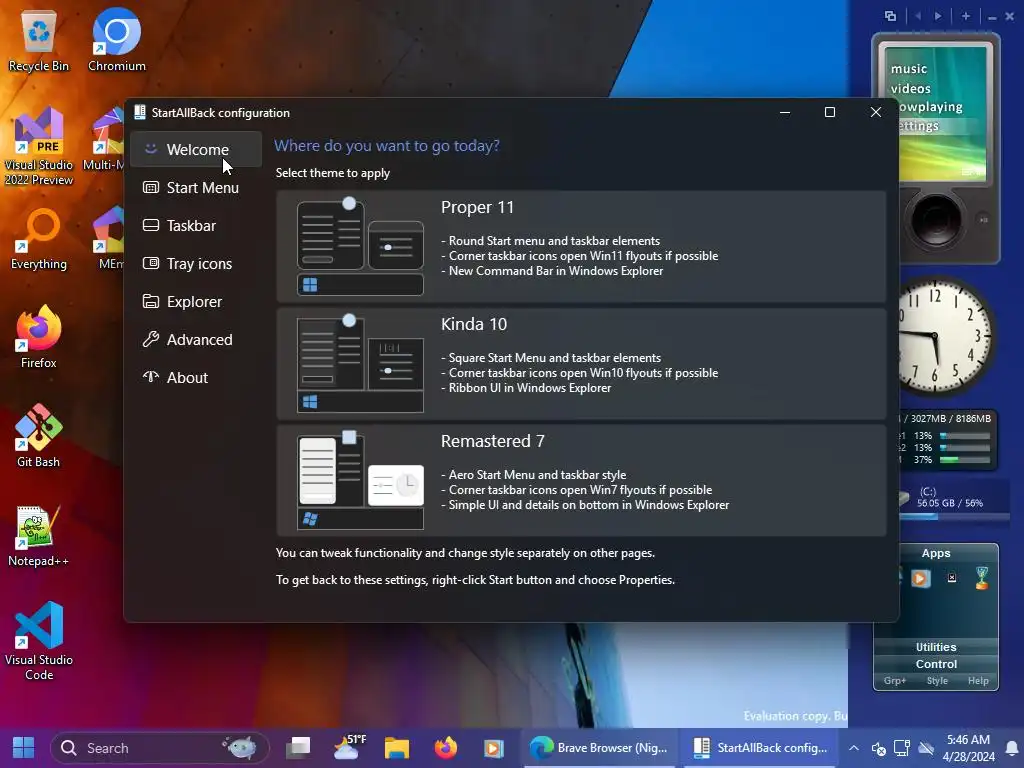The height and width of the screenshot is (768, 1024).
Task: Click the trophy icon in Apps gadget
Action: click(982, 578)
